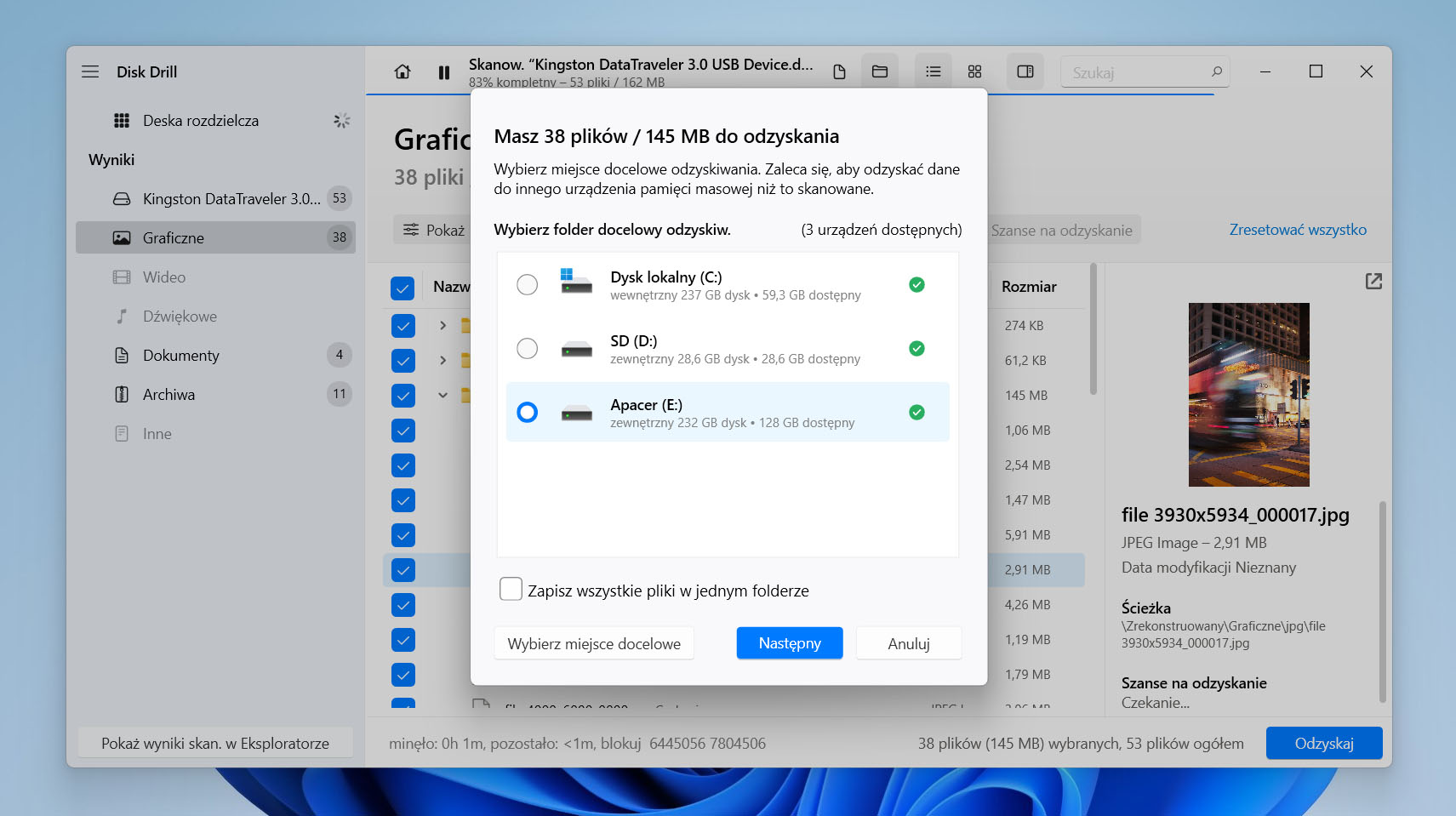Click the Dokumenty page icon
1456x816 pixels.
click(122, 355)
